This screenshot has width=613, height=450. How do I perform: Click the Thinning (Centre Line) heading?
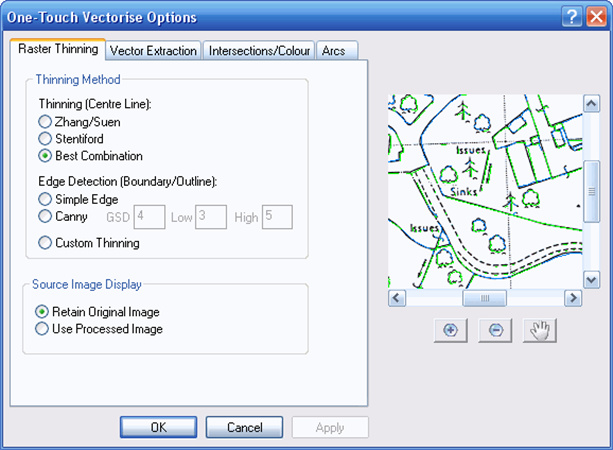tap(95, 104)
